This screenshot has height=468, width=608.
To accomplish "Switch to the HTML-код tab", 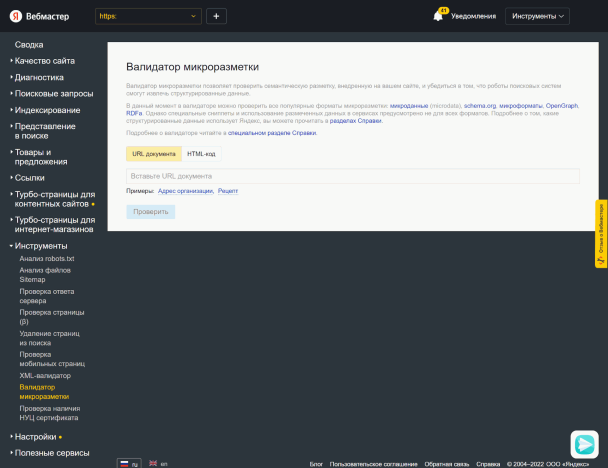I will tap(201, 154).
